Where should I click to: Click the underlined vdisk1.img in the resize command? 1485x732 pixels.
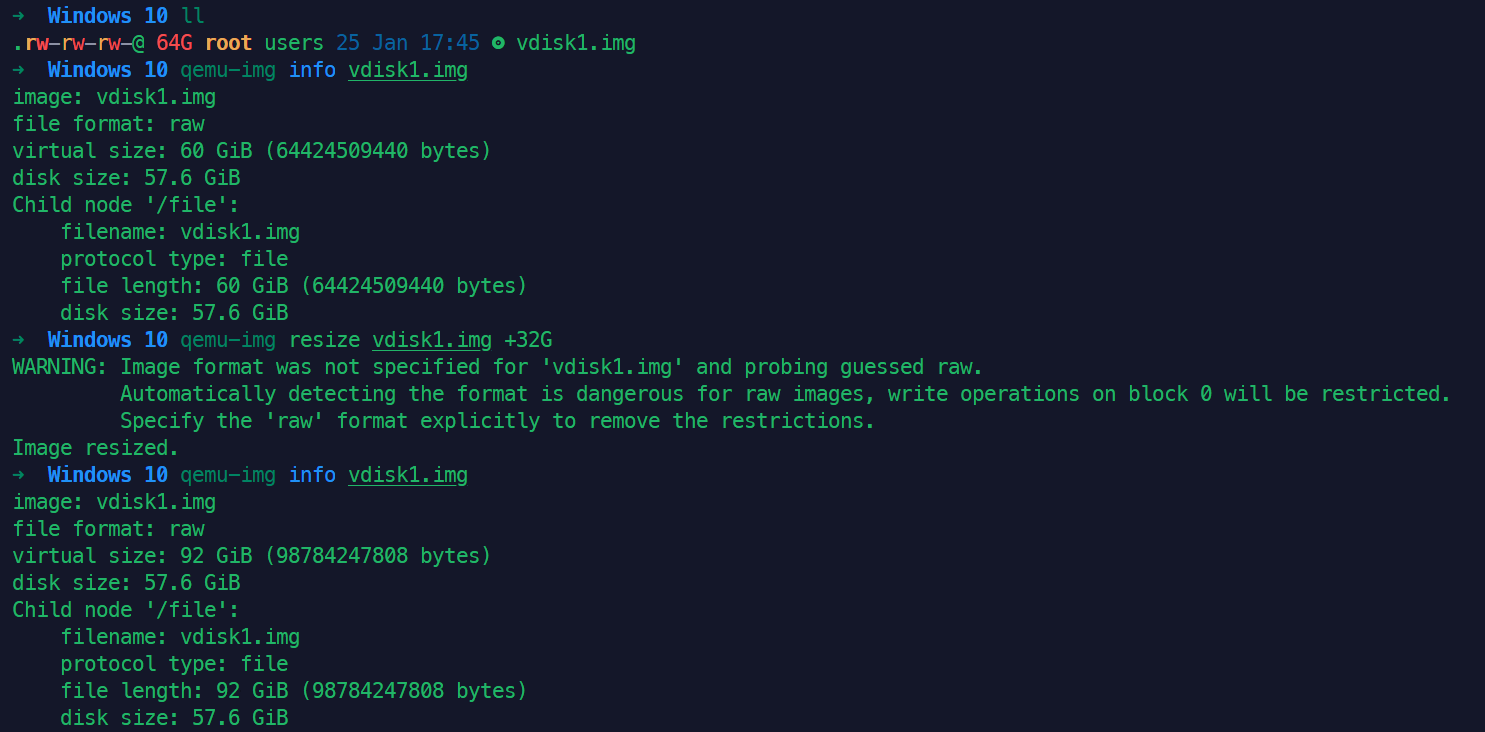tap(432, 340)
